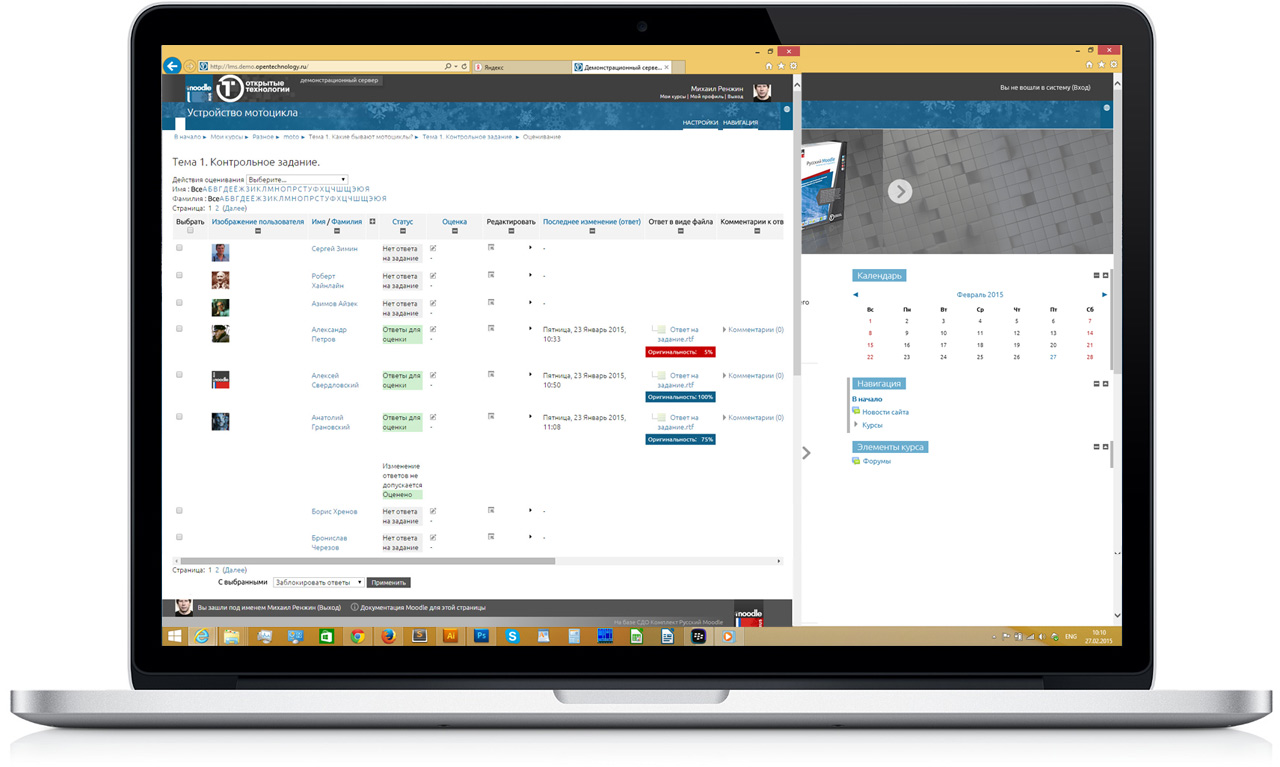Open Заблокировать ответы bulk action dropdown
The height and width of the screenshot is (767, 1280).
click(x=318, y=582)
